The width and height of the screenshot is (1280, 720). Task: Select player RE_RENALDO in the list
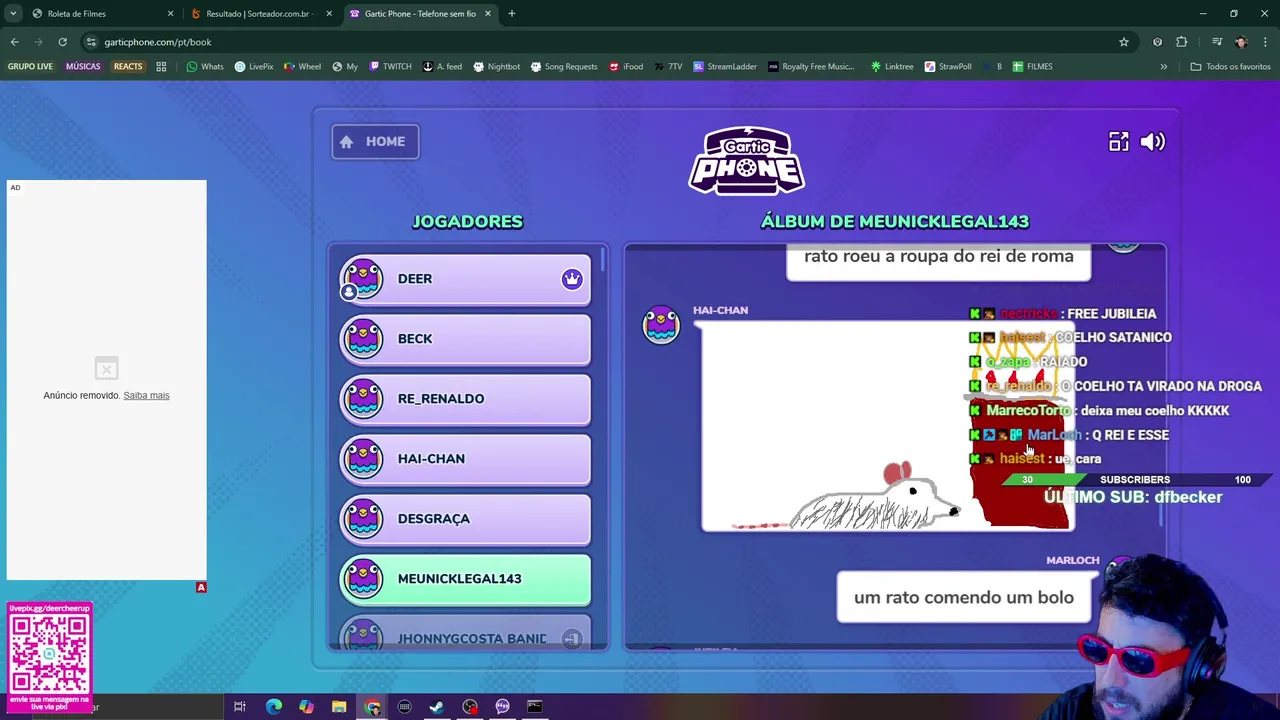465,399
